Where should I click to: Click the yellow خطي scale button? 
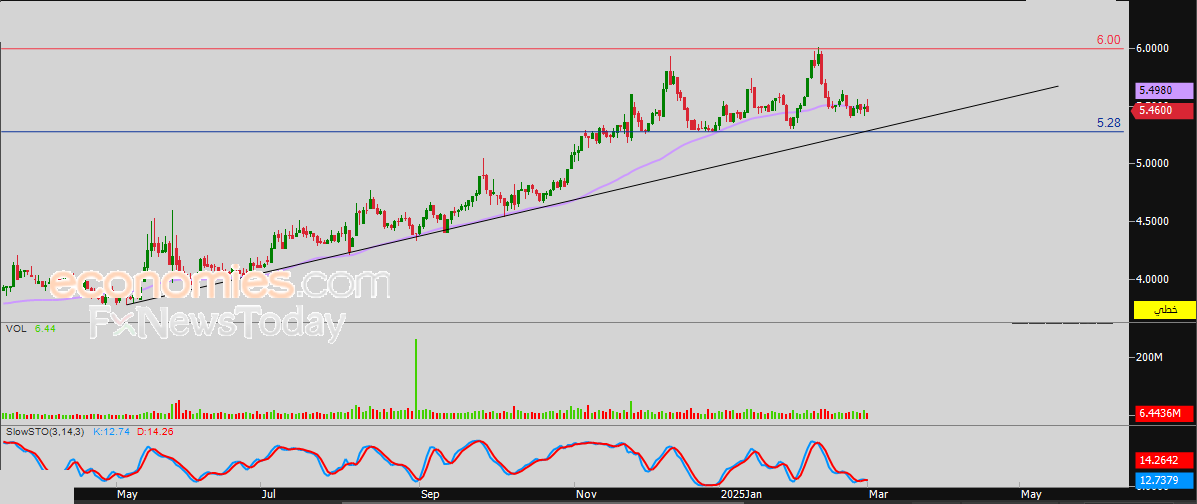tap(1165, 311)
